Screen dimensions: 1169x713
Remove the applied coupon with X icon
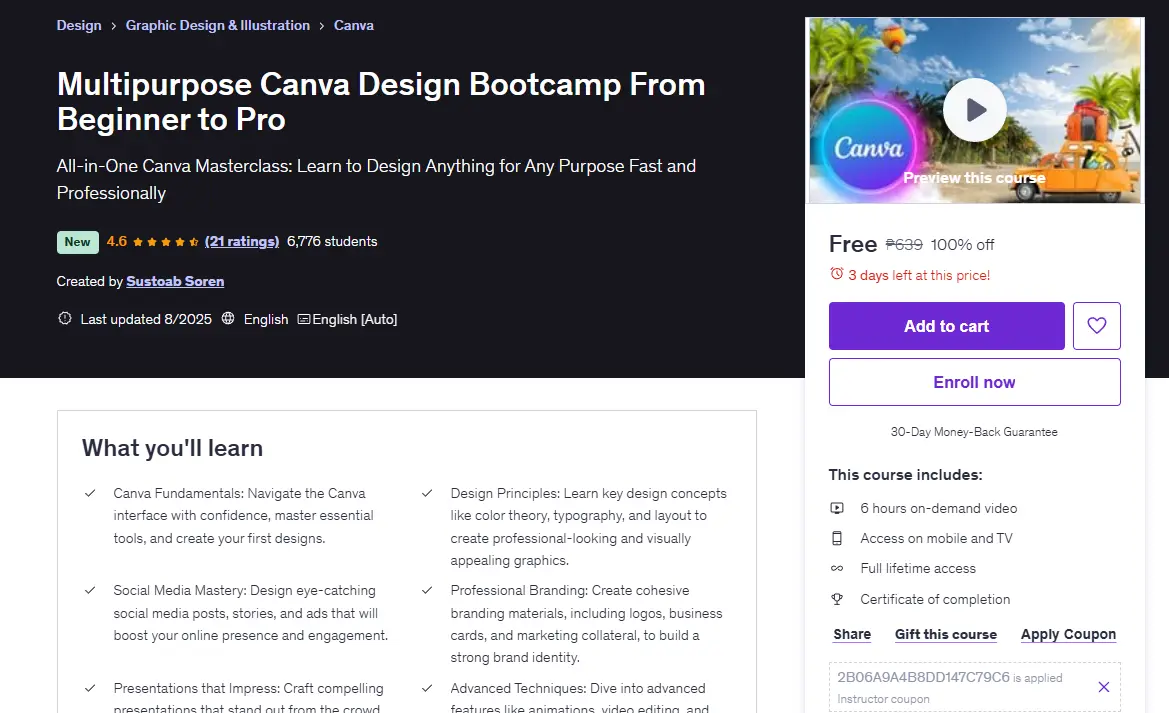(x=1104, y=687)
